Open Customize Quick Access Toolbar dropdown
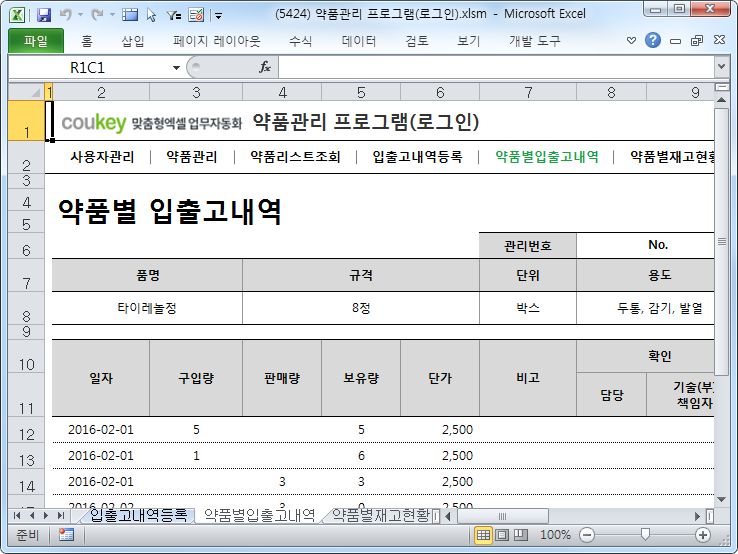 218,16
